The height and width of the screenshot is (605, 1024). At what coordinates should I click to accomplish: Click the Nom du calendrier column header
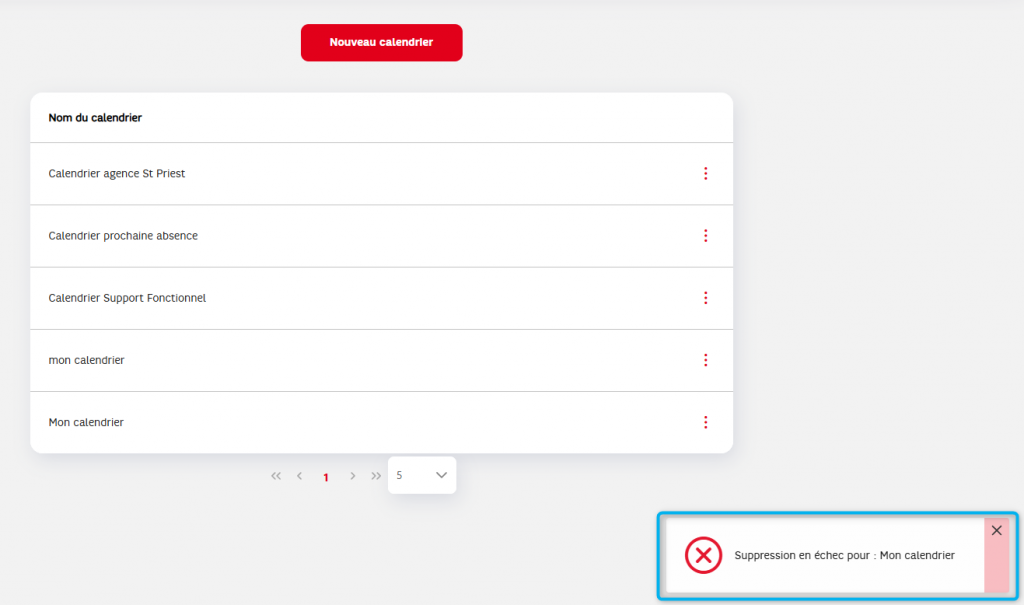(x=95, y=118)
